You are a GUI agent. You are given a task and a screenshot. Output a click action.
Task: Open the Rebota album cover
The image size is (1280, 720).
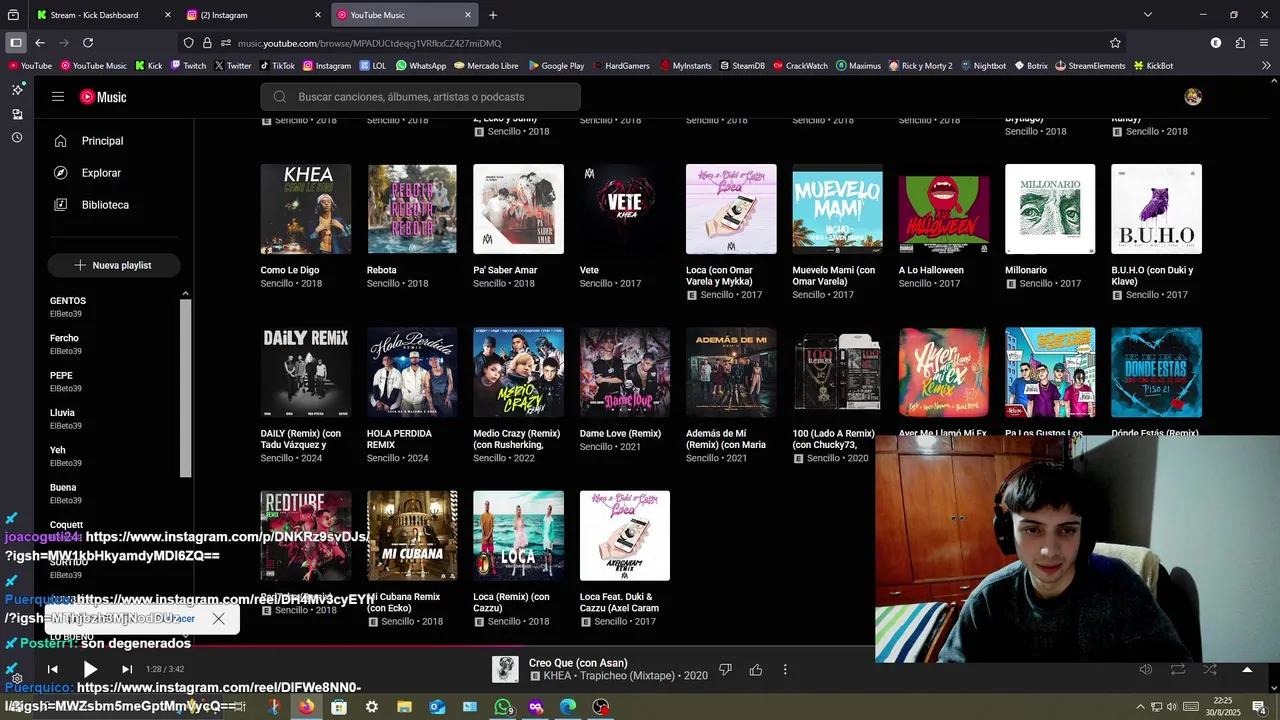tap(412, 209)
